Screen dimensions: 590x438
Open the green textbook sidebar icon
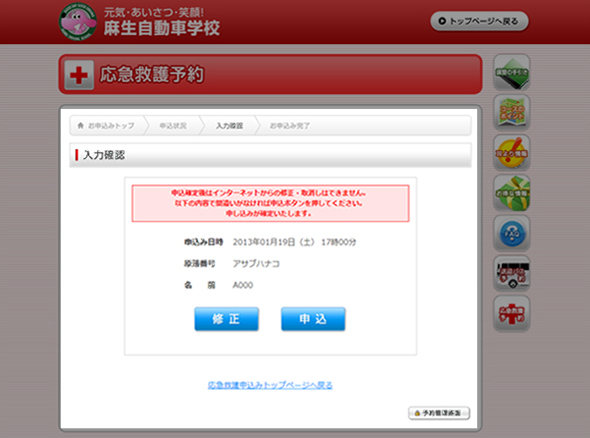511,72
